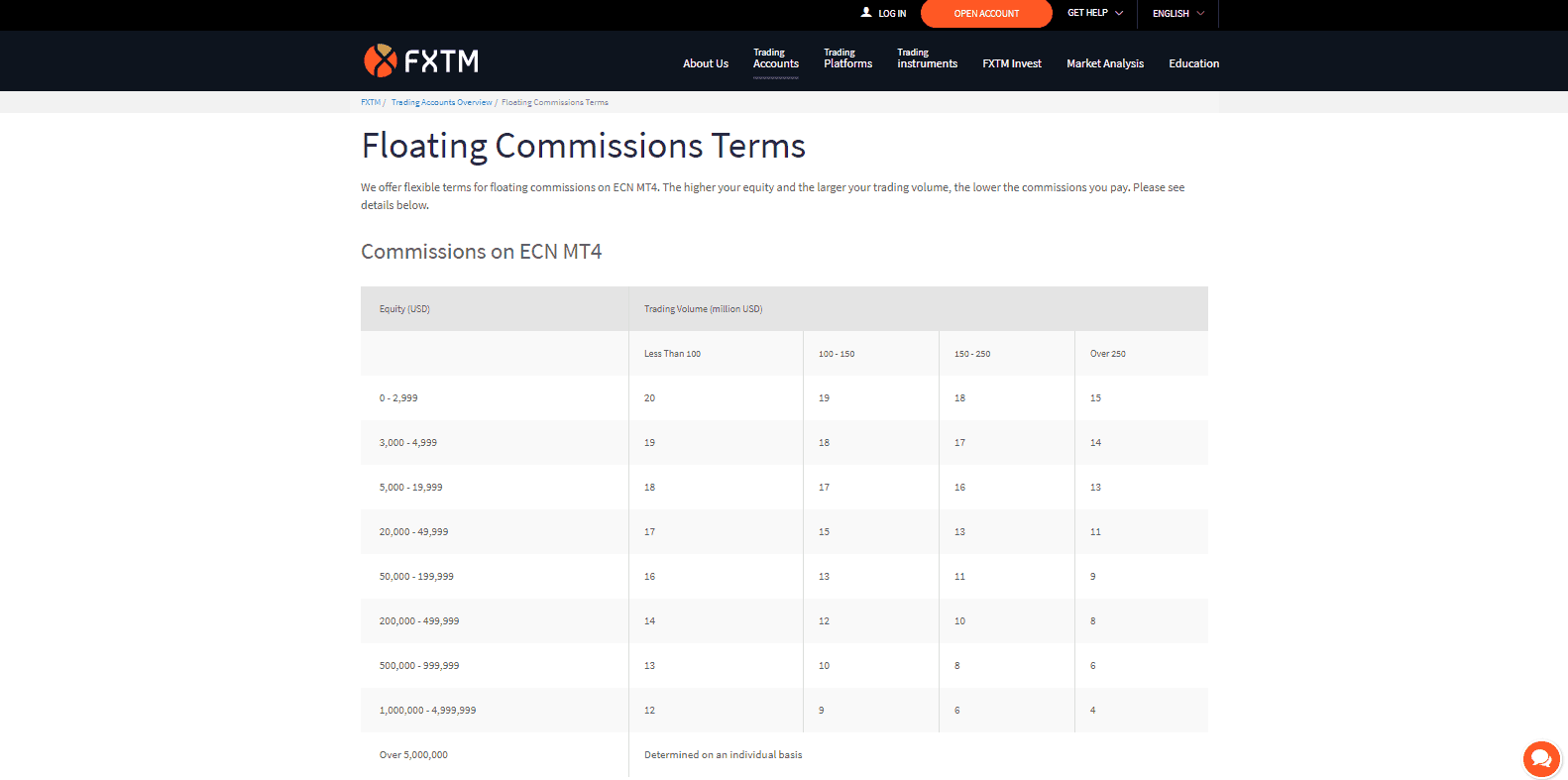Click the LOG IN link
The width and height of the screenshot is (1568, 780).
pos(892,14)
